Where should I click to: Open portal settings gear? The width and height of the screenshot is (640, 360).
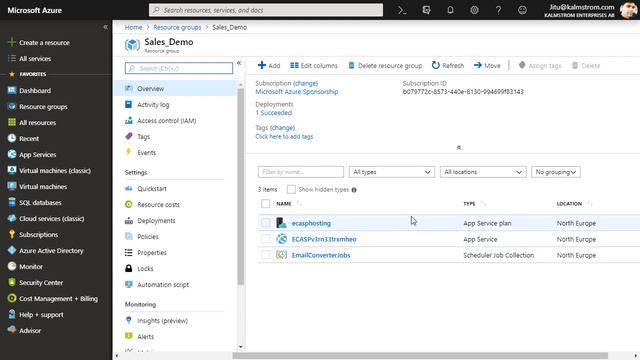click(474, 10)
